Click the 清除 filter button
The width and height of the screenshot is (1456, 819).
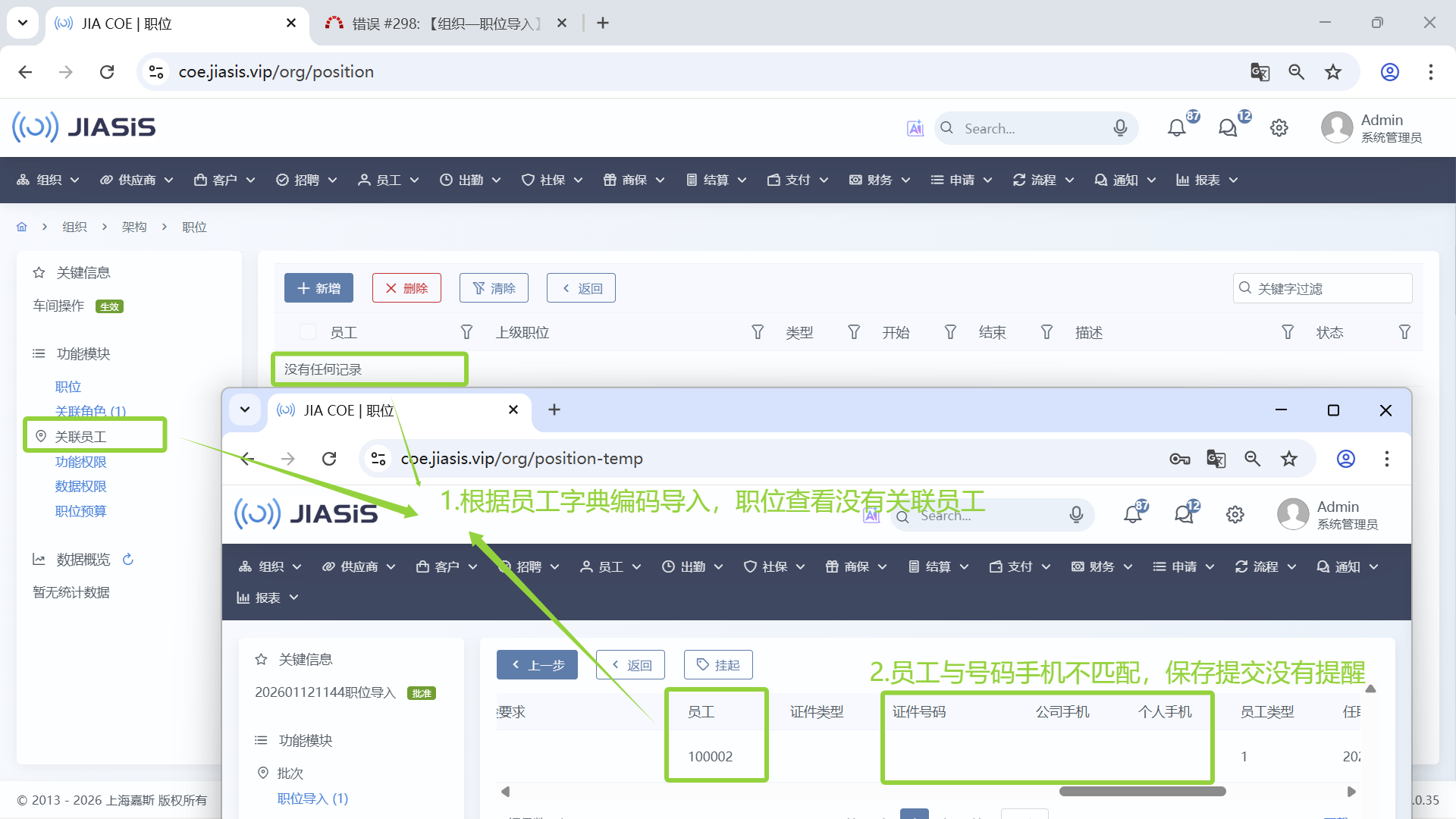coord(494,288)
